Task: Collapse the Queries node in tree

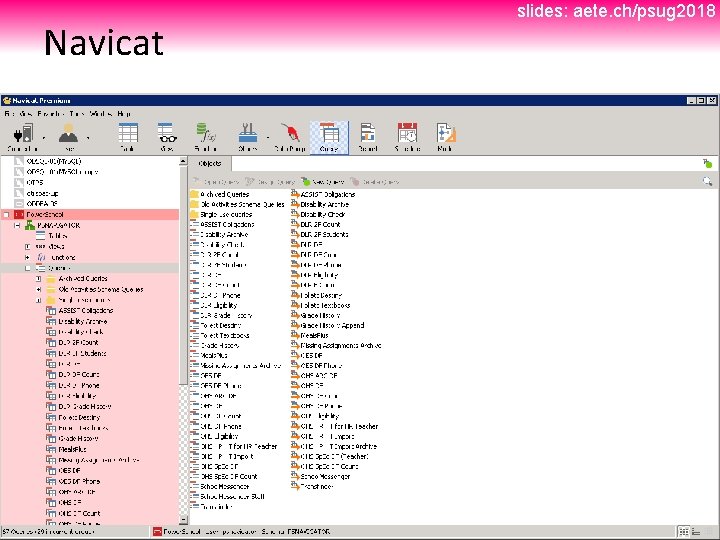Action: pyautogui.click(x=28, y=268)
